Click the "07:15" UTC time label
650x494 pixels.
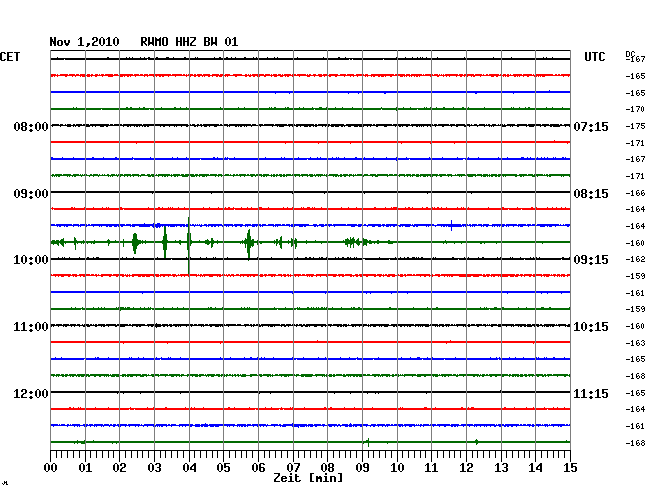click(x=591, y=126)
